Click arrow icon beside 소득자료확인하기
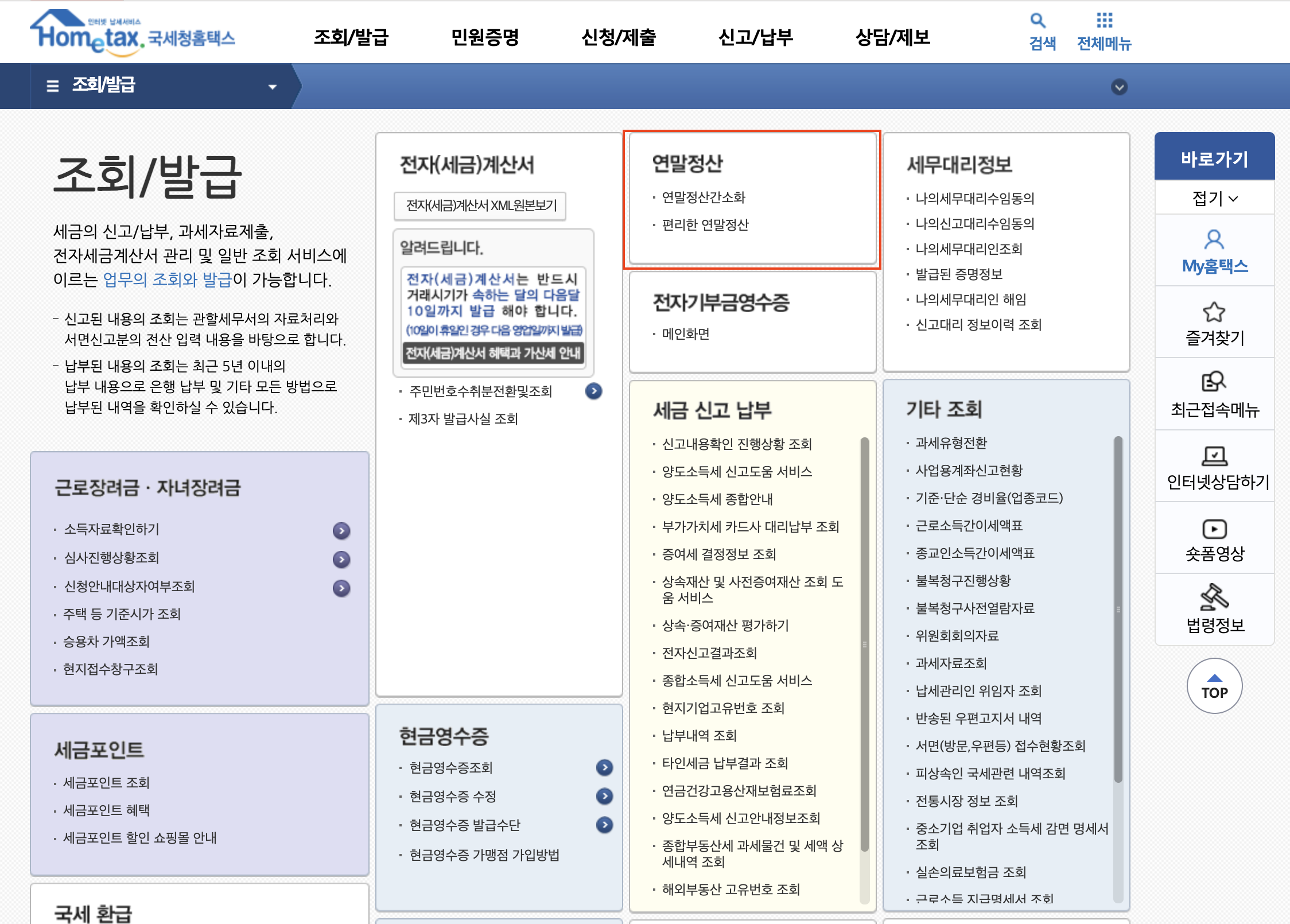The image size is (1290, 924). click(341, 530)
